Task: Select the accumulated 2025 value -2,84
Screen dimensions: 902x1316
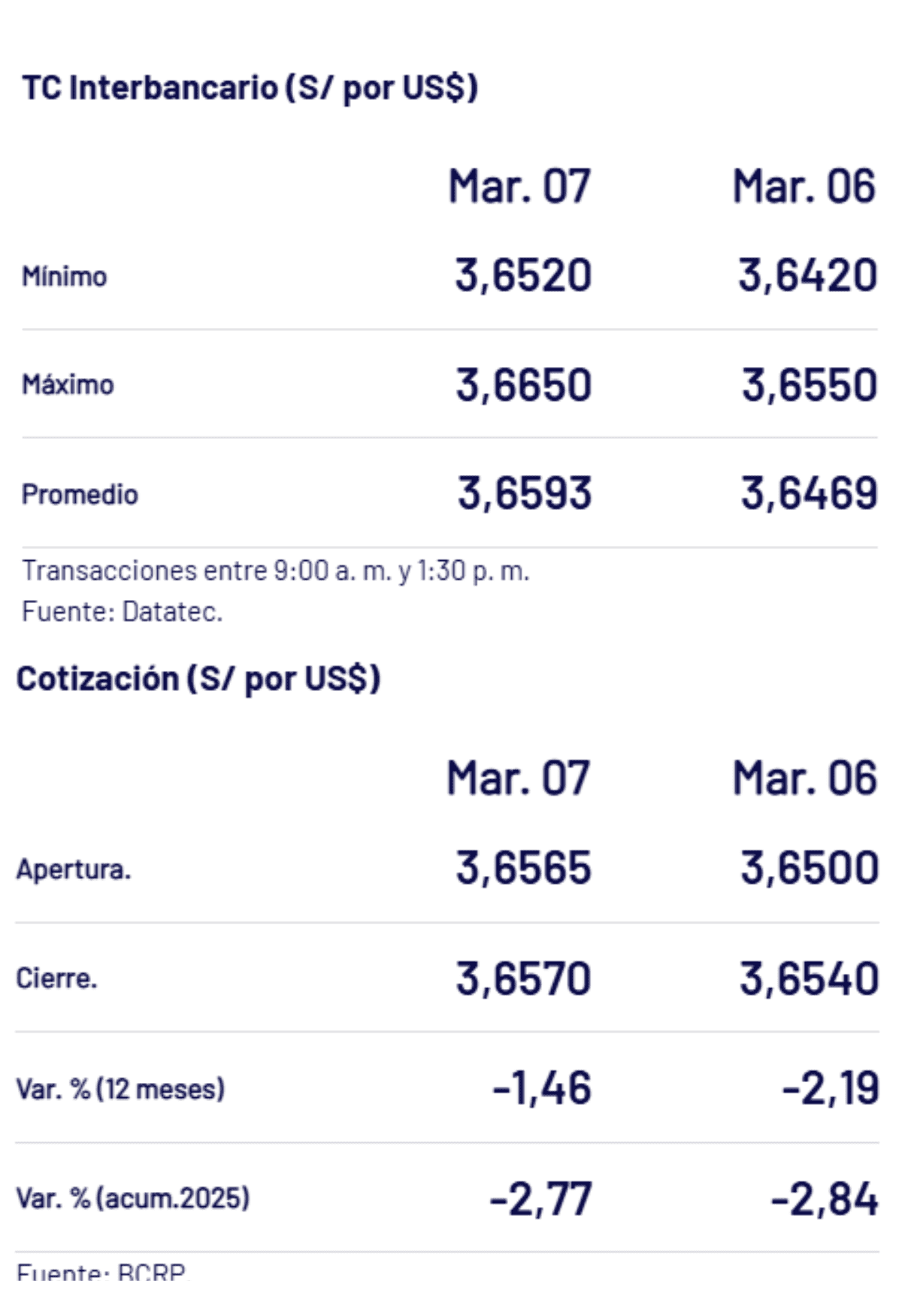Action: (x=825, y=1199)
